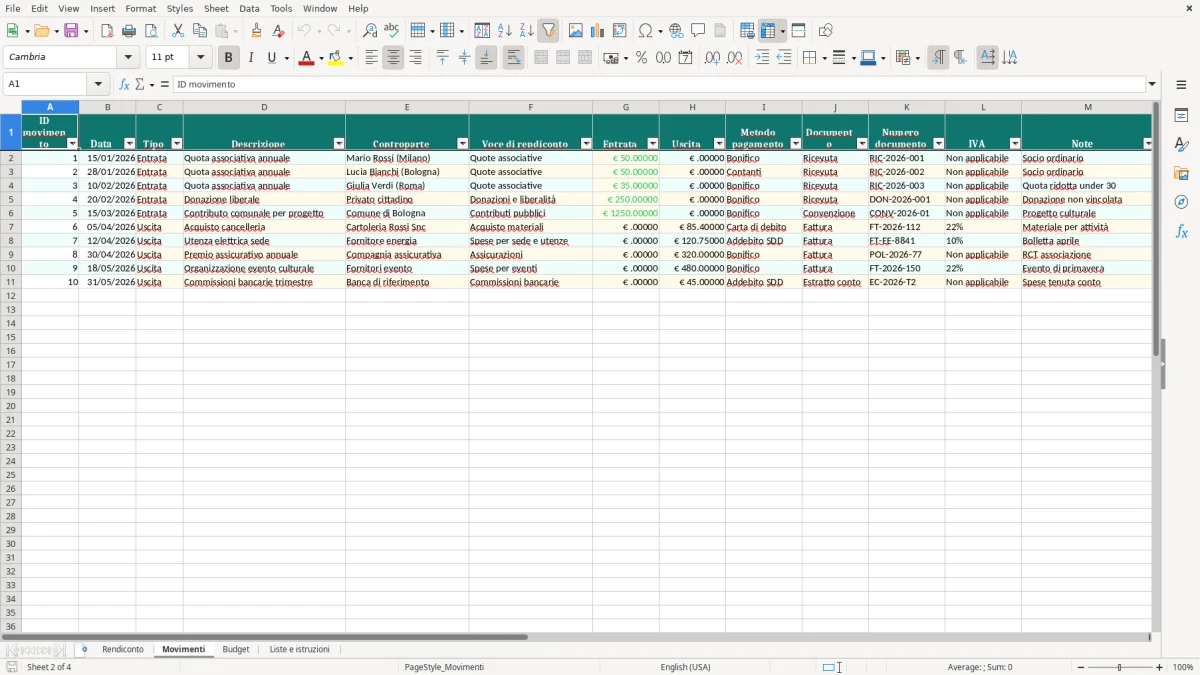This screenshot has width=1200, height=675.
Task: Open the Format menu
Action: [x=140, y=8]
